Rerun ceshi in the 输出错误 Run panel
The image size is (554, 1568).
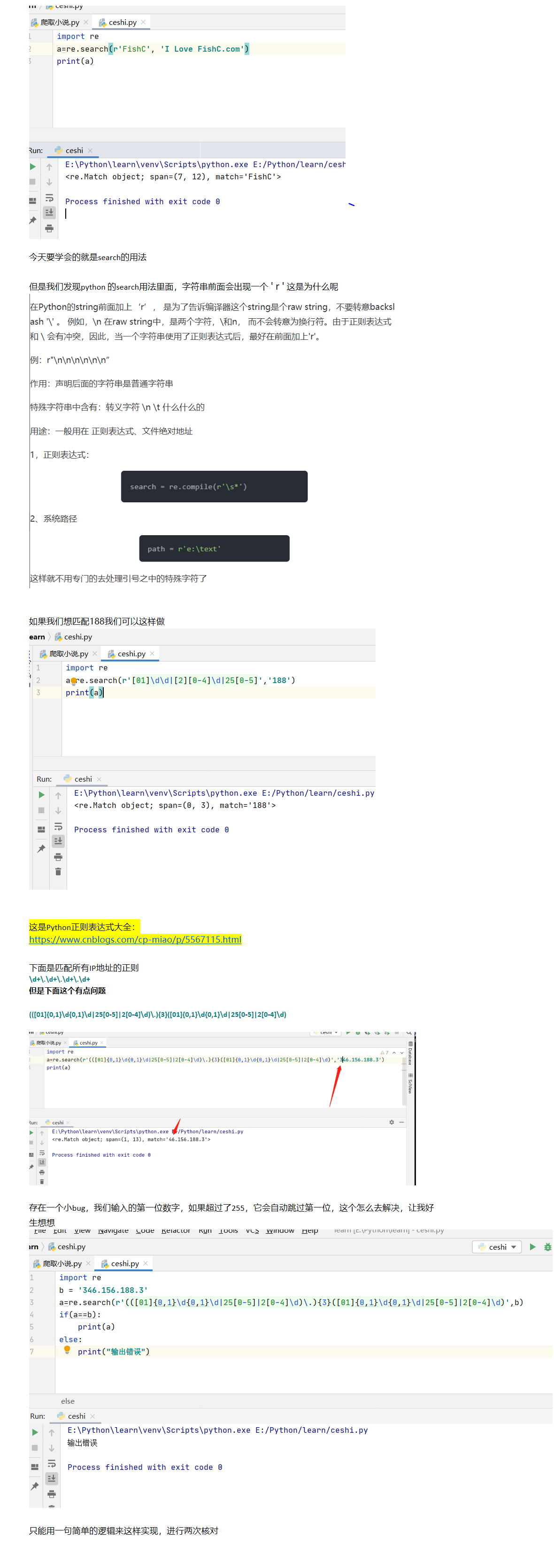pos(35,1432)
